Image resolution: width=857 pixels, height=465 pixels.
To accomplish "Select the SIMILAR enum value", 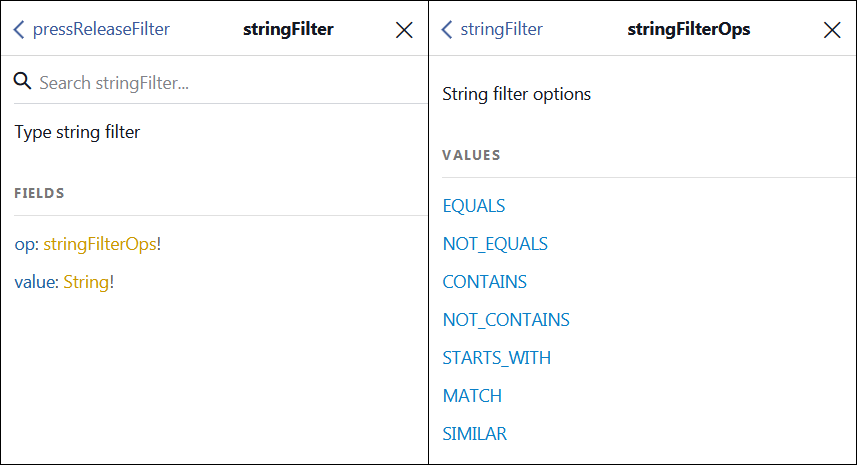I will (475, 434).
